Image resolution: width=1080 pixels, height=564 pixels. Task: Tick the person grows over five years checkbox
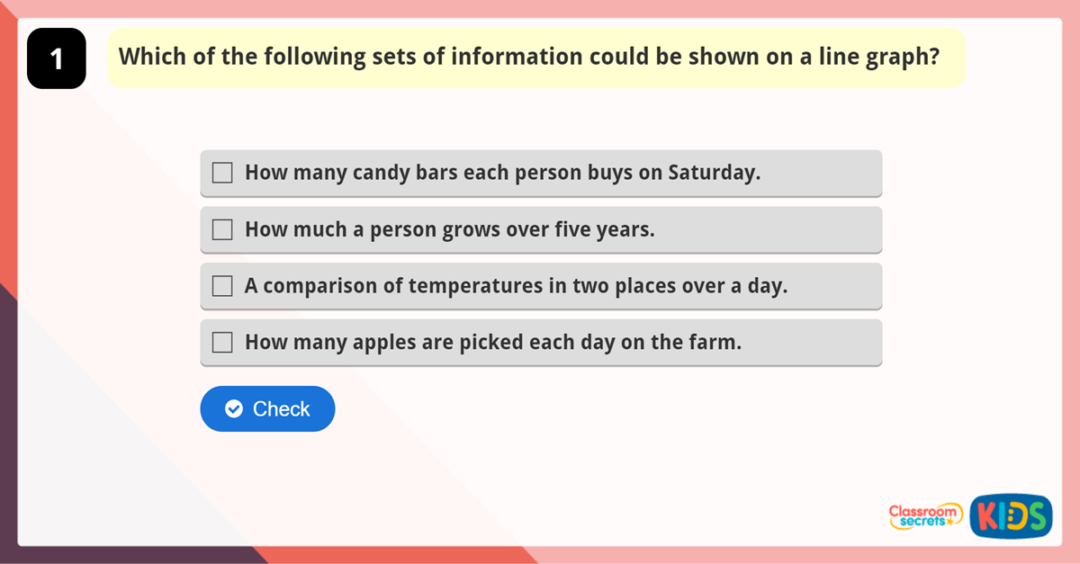(222, 229)
